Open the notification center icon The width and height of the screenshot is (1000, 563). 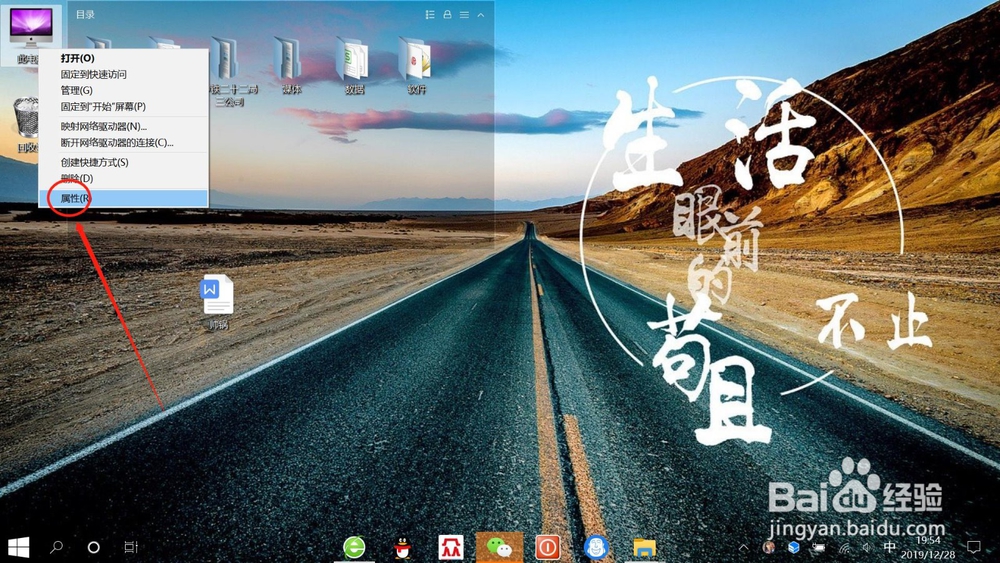[973, 547]
